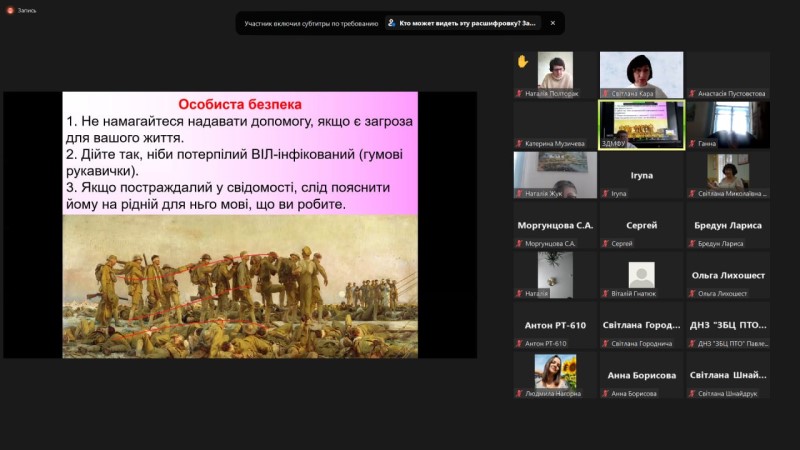Click muted mic icon beside Анастасія Пустовєтова name
This screenshot has width=800, height=450.
692,93
